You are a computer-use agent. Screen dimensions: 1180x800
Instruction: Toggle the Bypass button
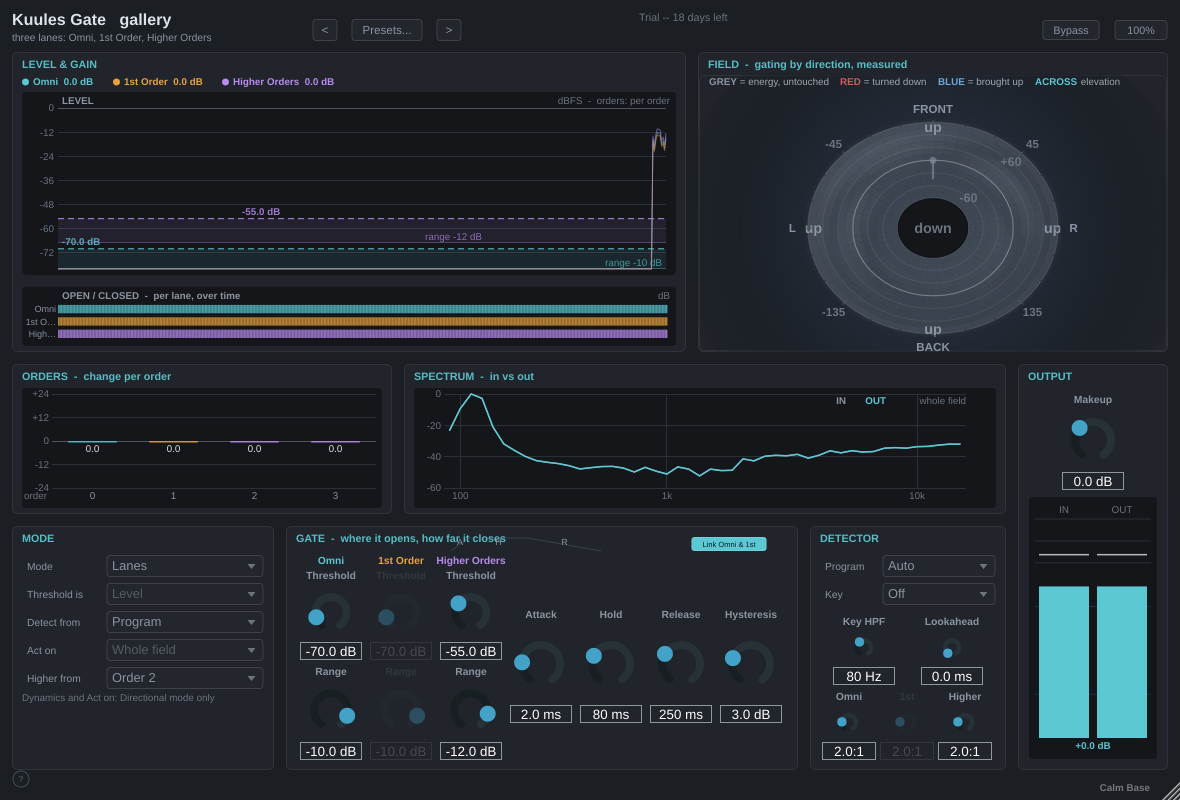click(x=1070, y=30)
